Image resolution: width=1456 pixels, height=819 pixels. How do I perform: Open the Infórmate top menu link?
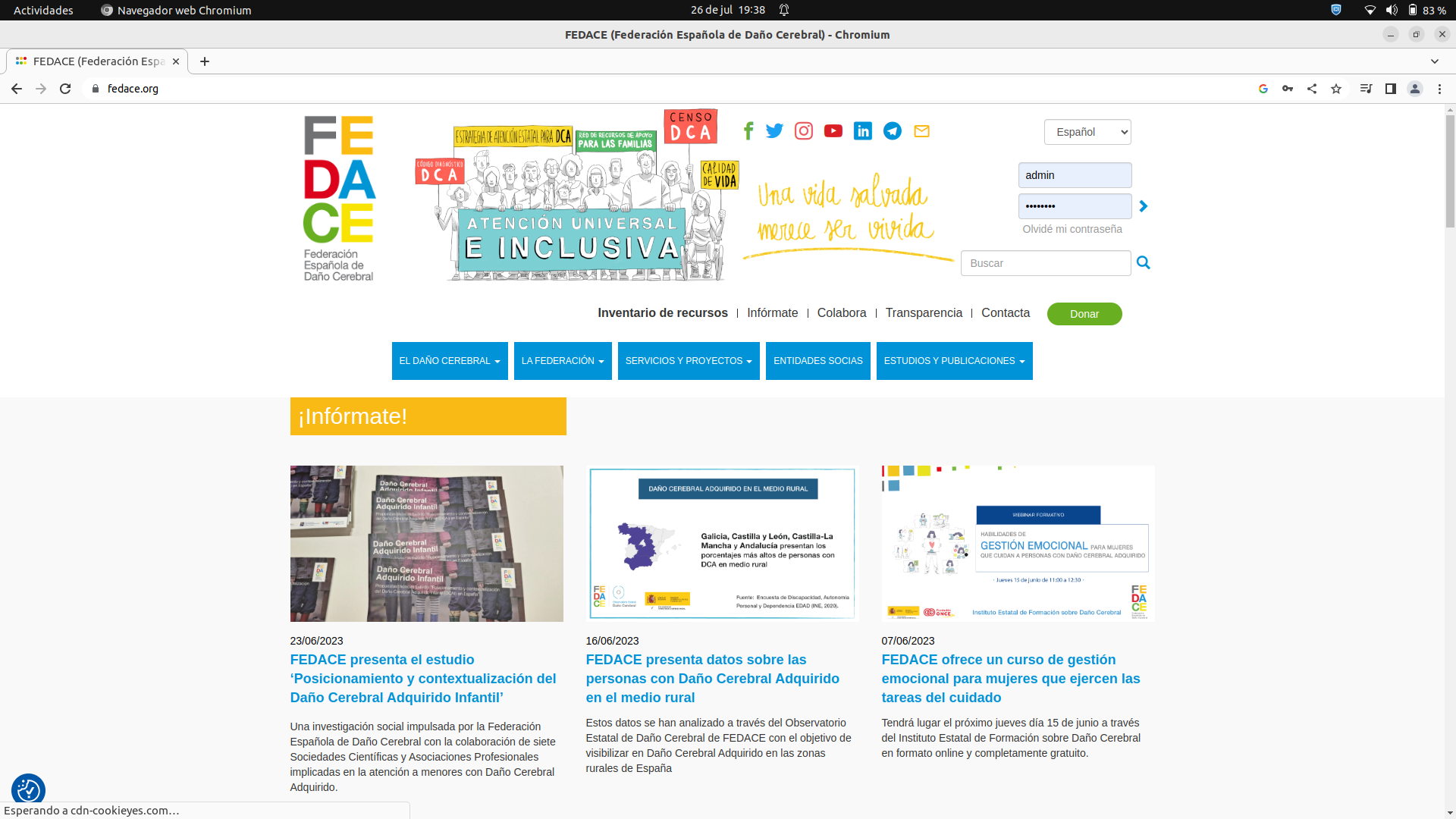click(x=773, y=312)
